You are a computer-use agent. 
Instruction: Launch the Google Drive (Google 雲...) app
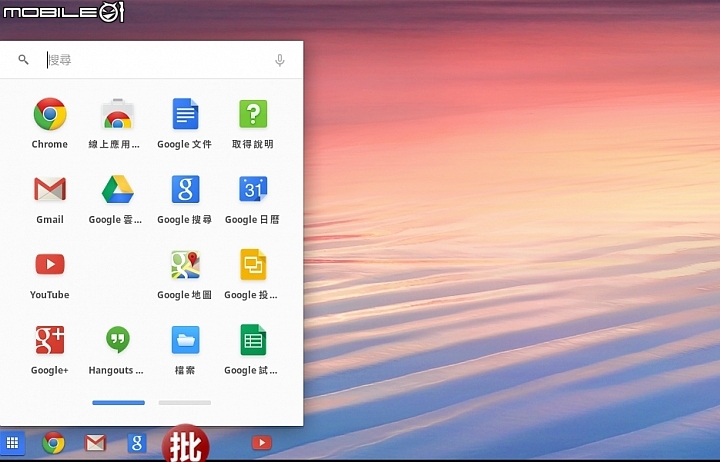click(x=117, y=189)
